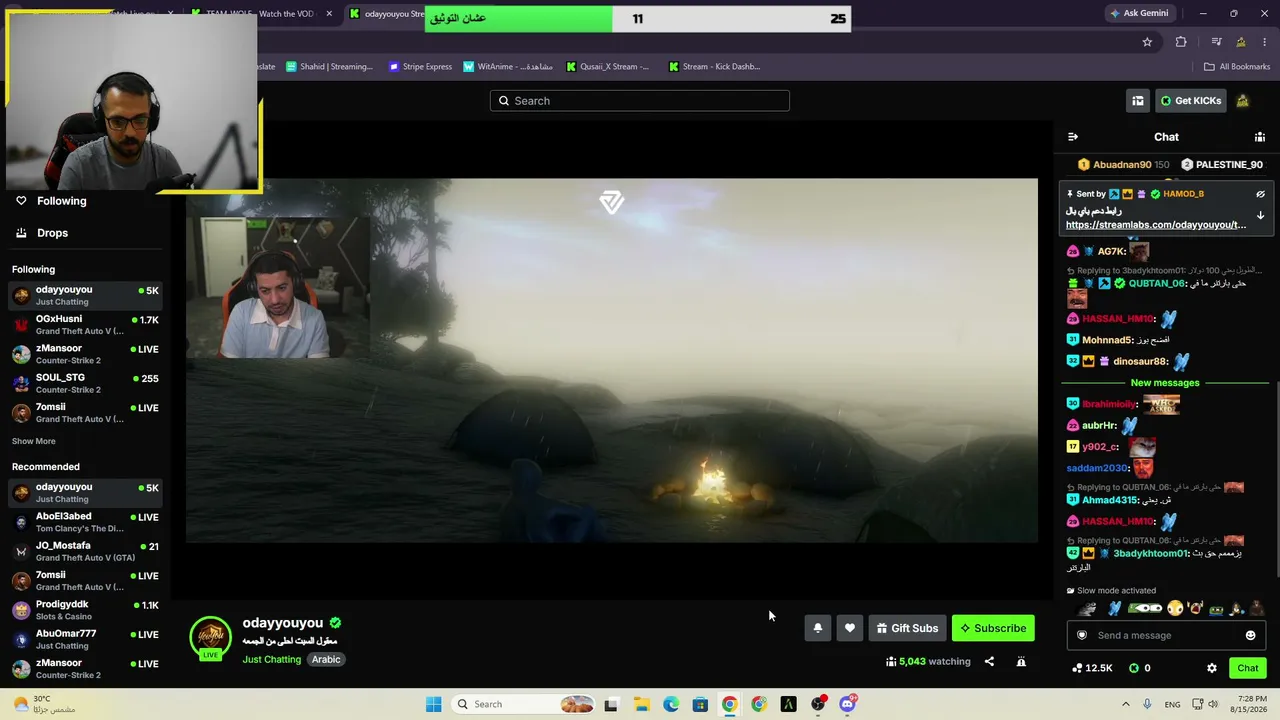
Task: Open the WitAnime bookmark
Action: [508, 67]
